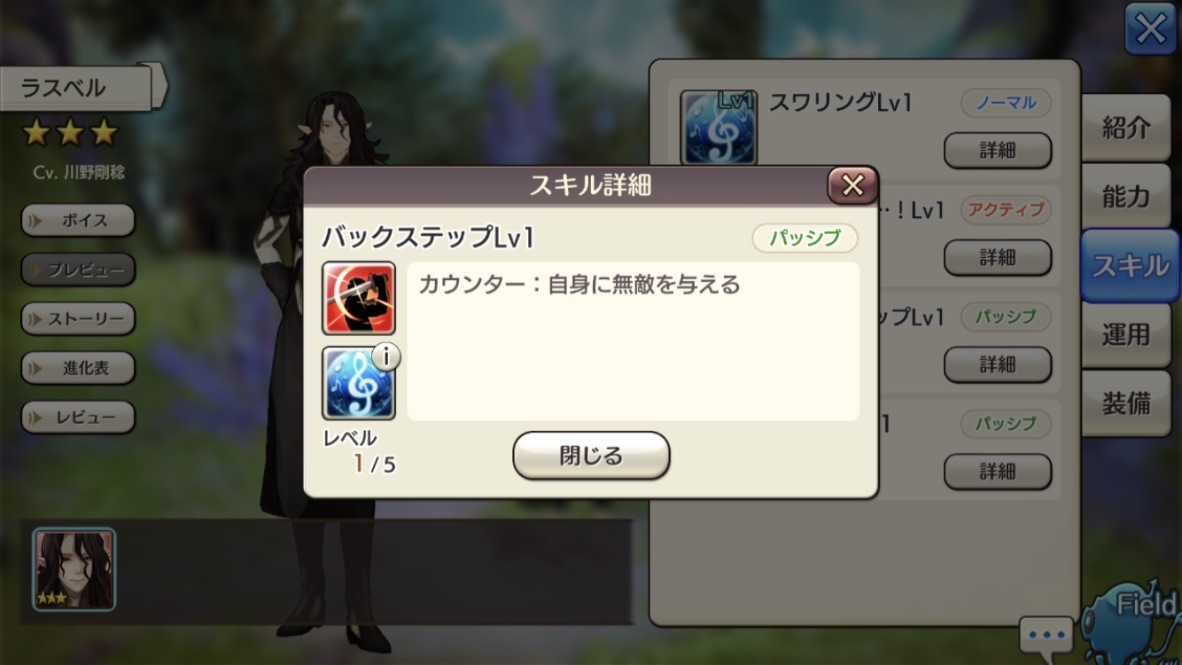Open the 進化表 menu item
Image resolution: width=1182 pixels, height=665 pixels.
pyautogui.click(x=78, y=368)
